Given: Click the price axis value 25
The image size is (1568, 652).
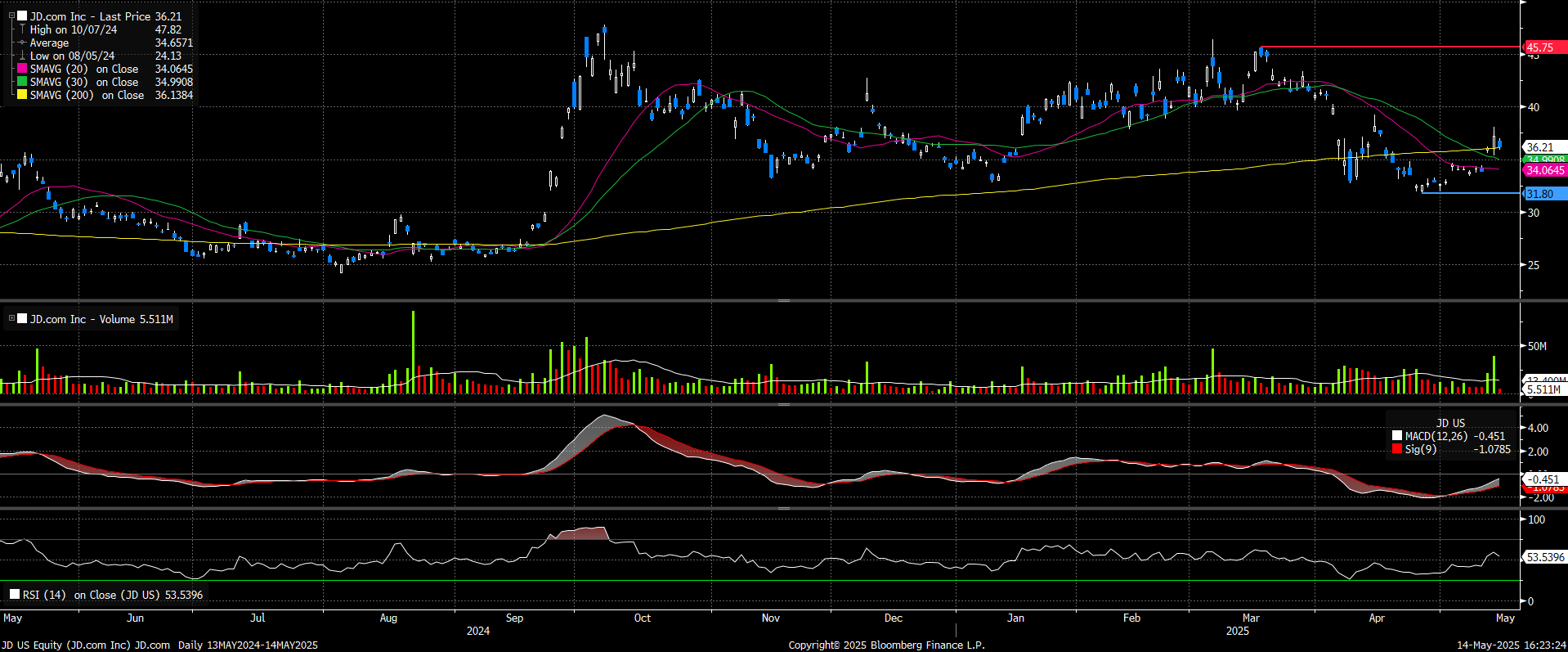Looking at the screenshot, I should click(1533, 265).
